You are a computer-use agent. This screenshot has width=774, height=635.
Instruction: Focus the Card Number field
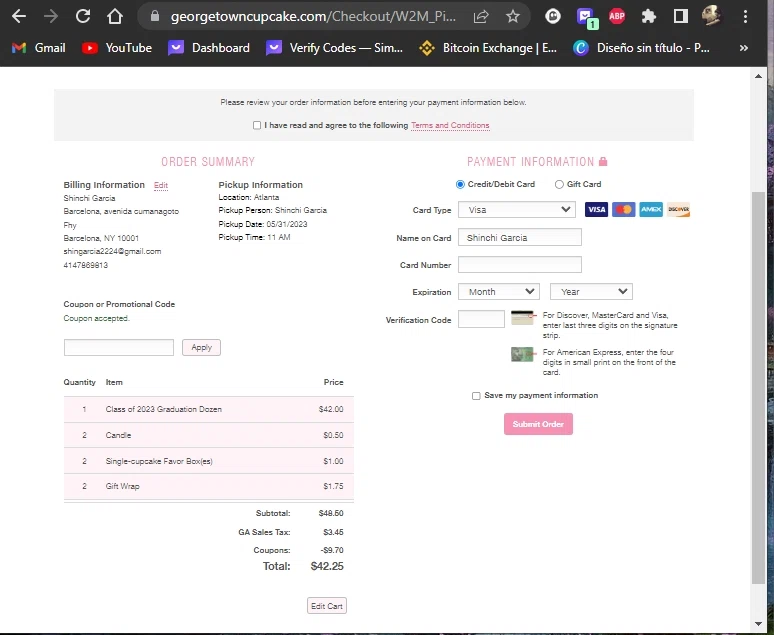(520, 265)
